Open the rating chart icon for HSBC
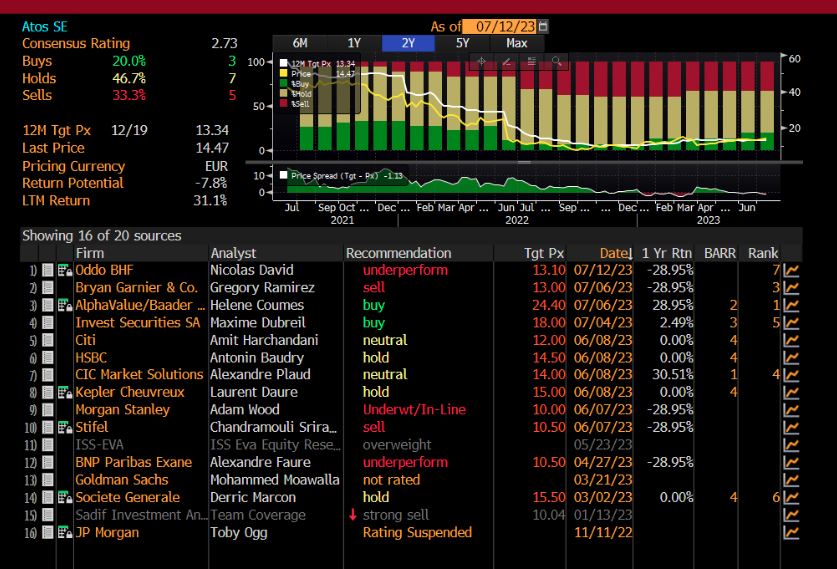This screenshot has width=837, height=569. coord(791,358)
